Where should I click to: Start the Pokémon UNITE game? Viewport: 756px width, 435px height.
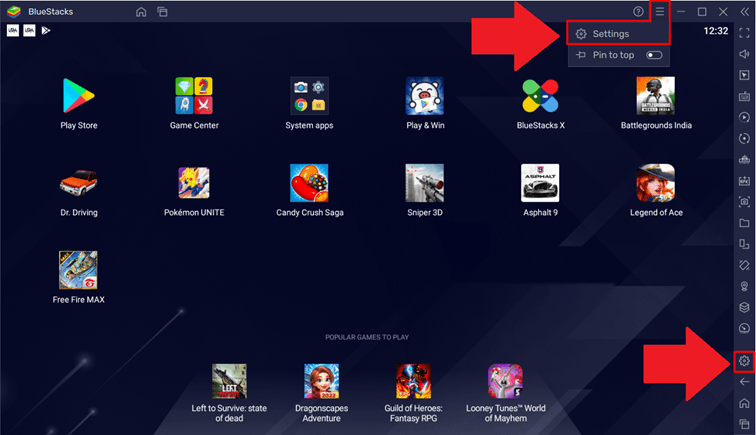[x=194, y=184]
